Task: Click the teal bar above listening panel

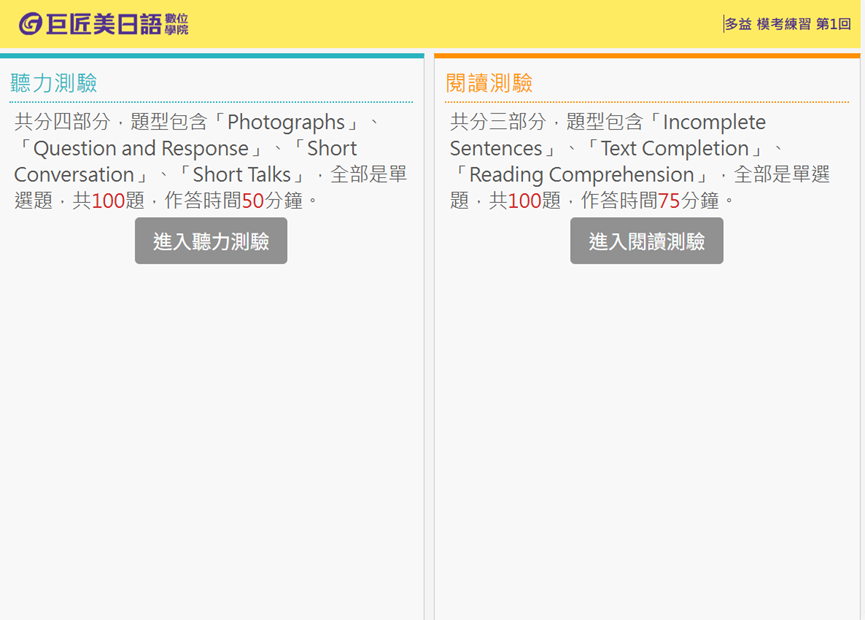Action: coord(212,55)
